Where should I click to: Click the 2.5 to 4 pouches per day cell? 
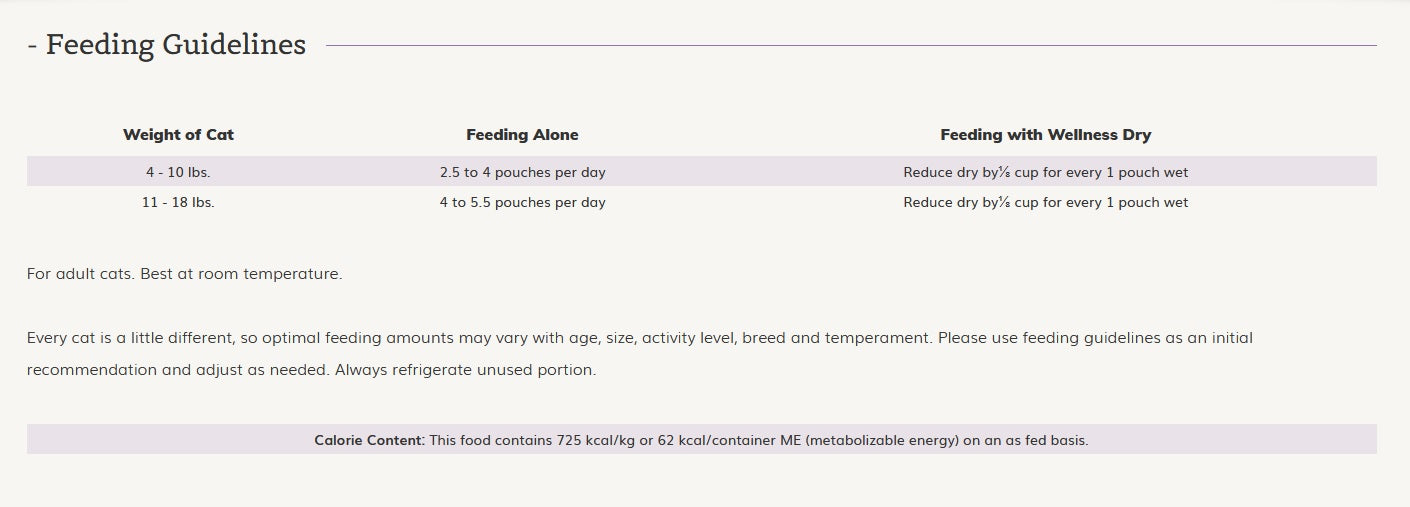tap(522, 172)
